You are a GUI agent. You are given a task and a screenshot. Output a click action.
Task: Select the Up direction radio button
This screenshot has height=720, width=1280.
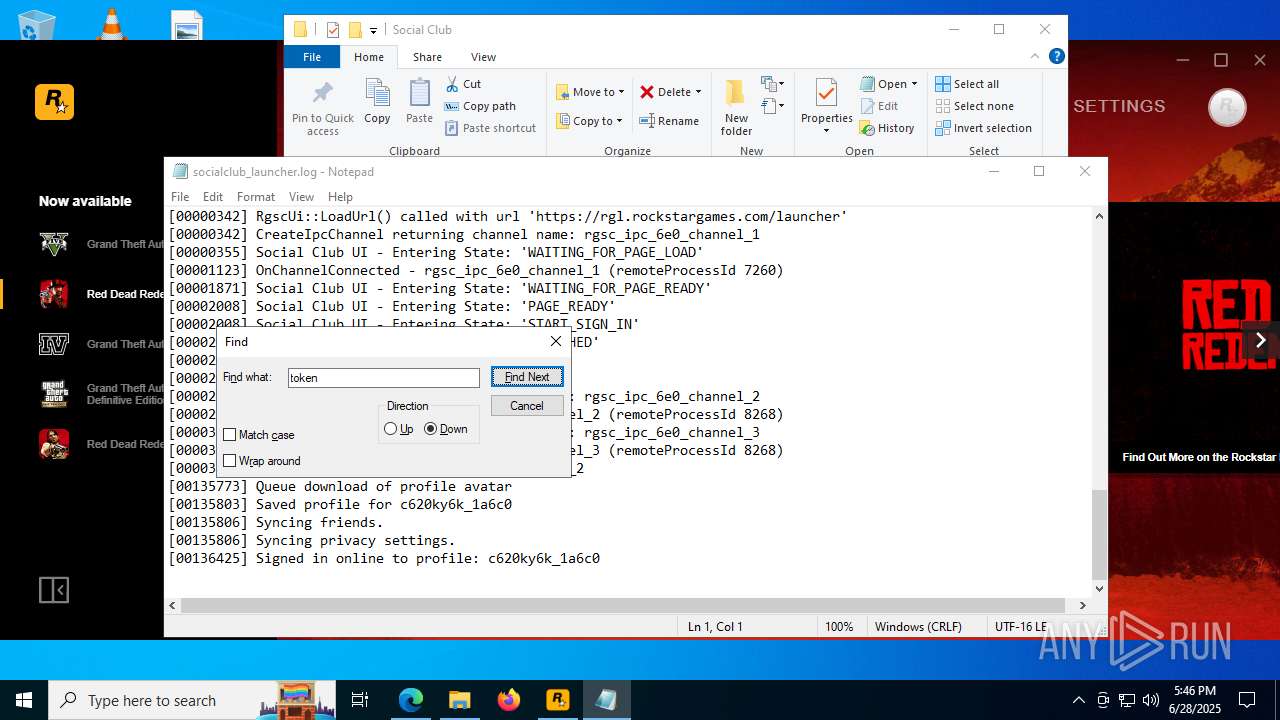tap(391, 429)
